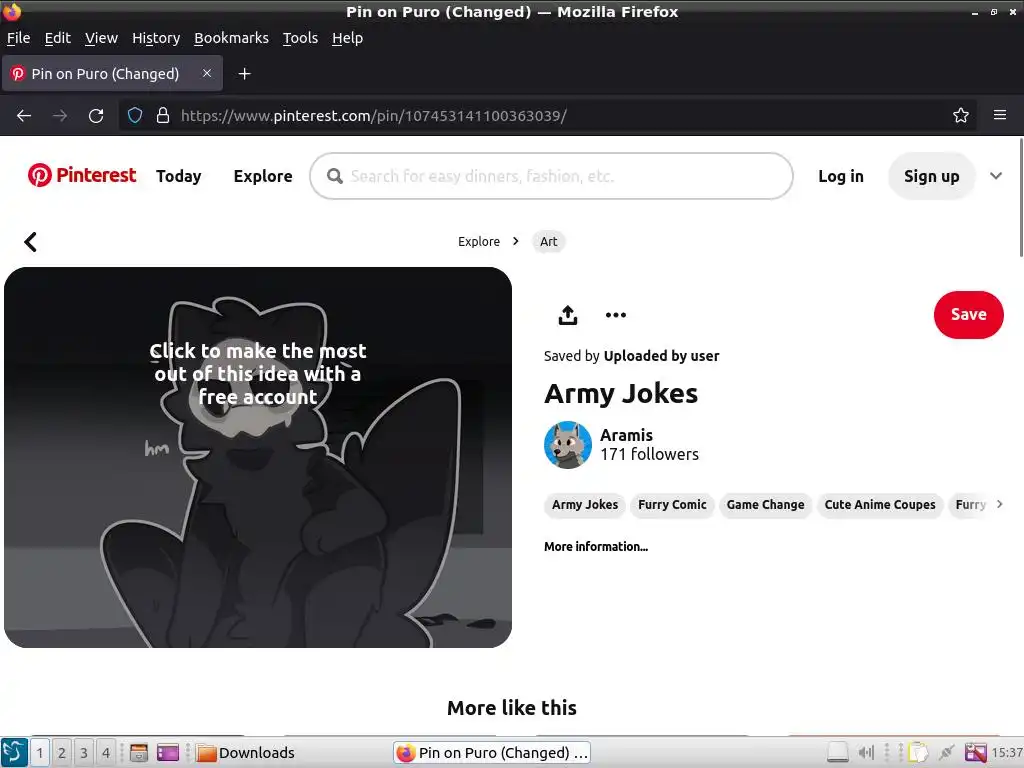
Task: Click the Uploaded by user text
Action: pyautogui.click(x=661, y=356)
